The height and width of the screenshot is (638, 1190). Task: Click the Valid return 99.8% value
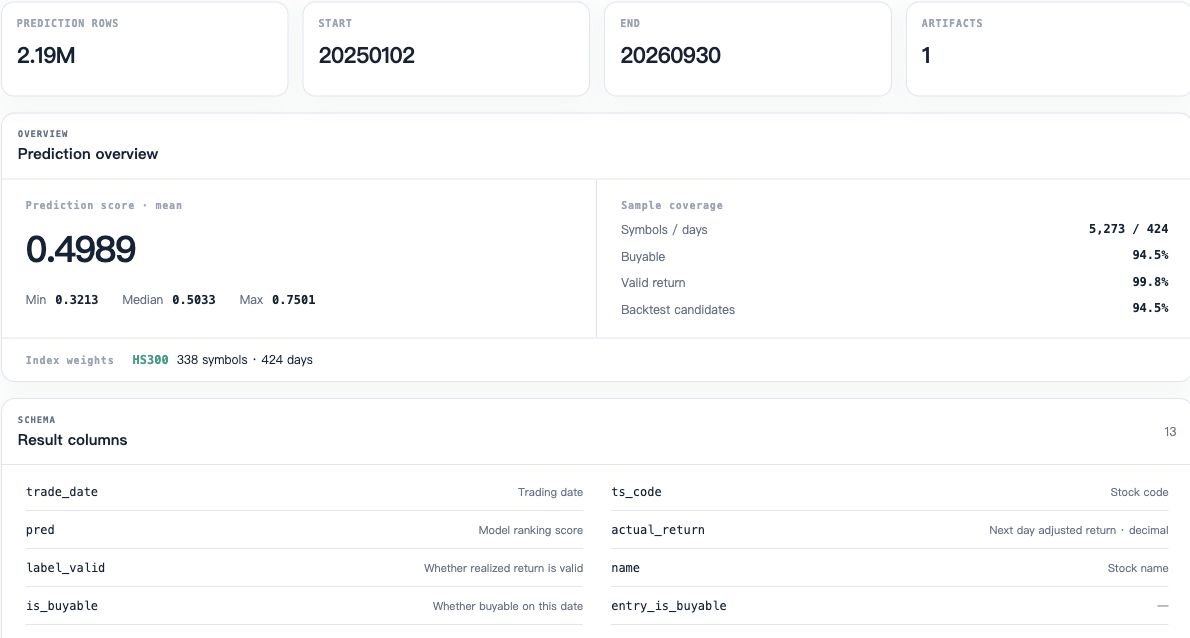pyautogui.click(x=1151, y=282)
